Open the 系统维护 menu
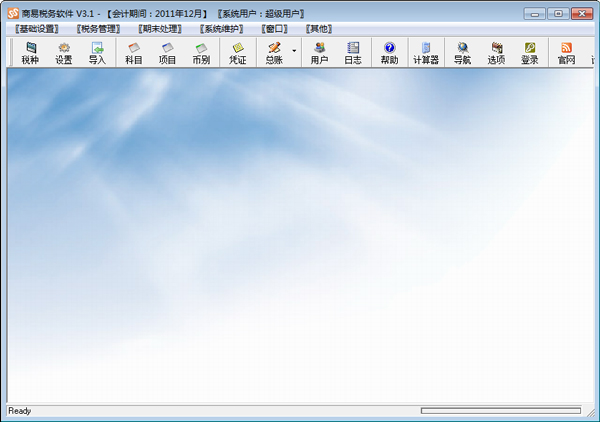Image resolution: width=600 pixels, height=422 pixels. (222, 29)
